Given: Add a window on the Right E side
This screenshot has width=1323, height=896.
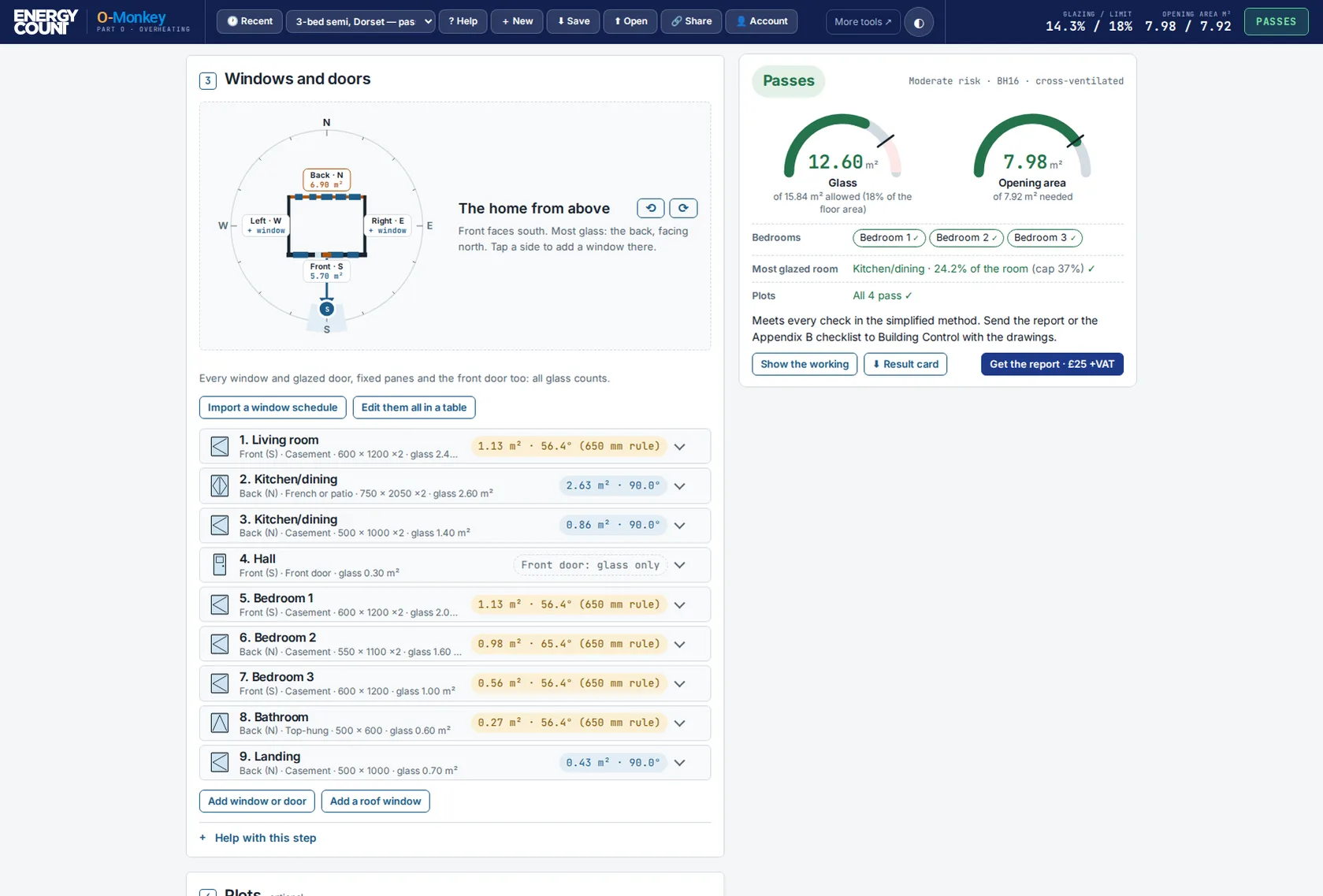Looking at the screenshot, I should pyautogui.click(x=388, y=225).
